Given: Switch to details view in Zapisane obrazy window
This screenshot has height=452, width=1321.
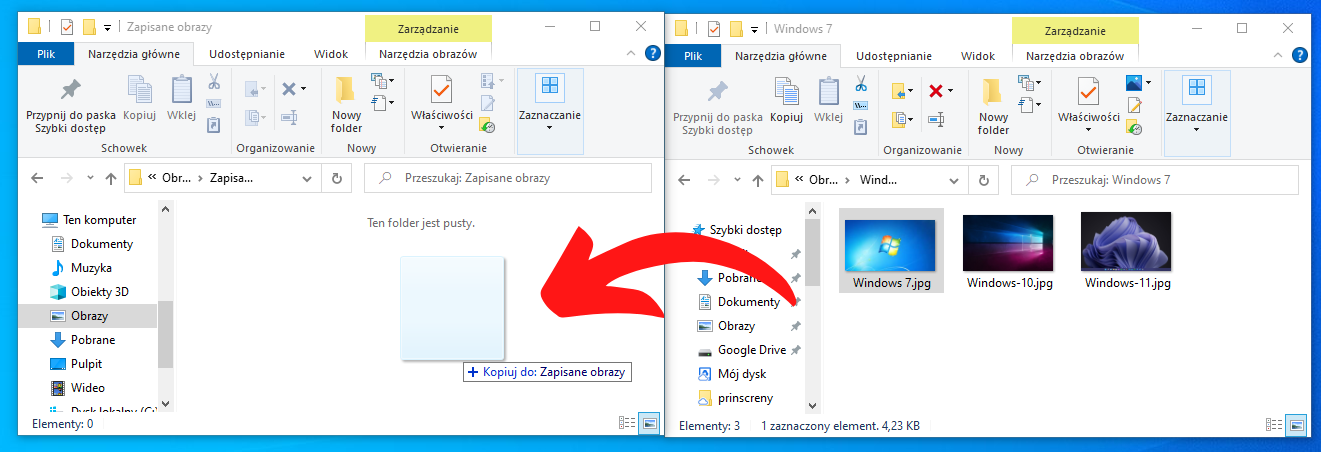Looking at the screenshot, I should 626,424.
